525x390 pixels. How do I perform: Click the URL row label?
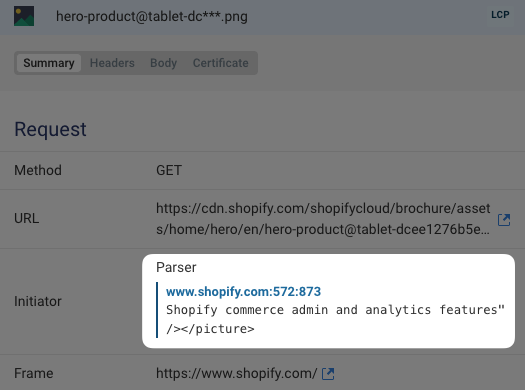(x=26, y=218)
